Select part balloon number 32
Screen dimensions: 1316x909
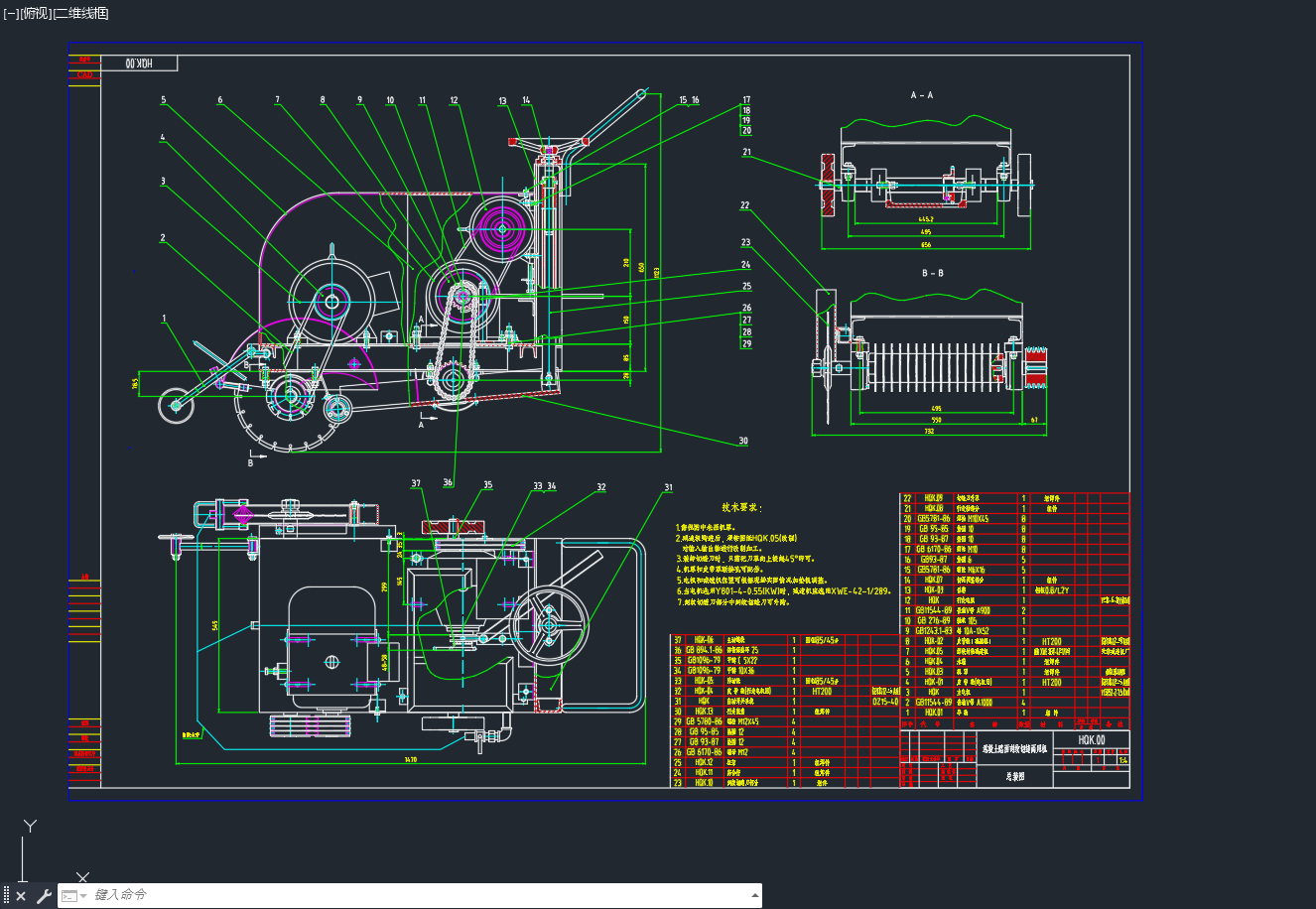point(600,487)
